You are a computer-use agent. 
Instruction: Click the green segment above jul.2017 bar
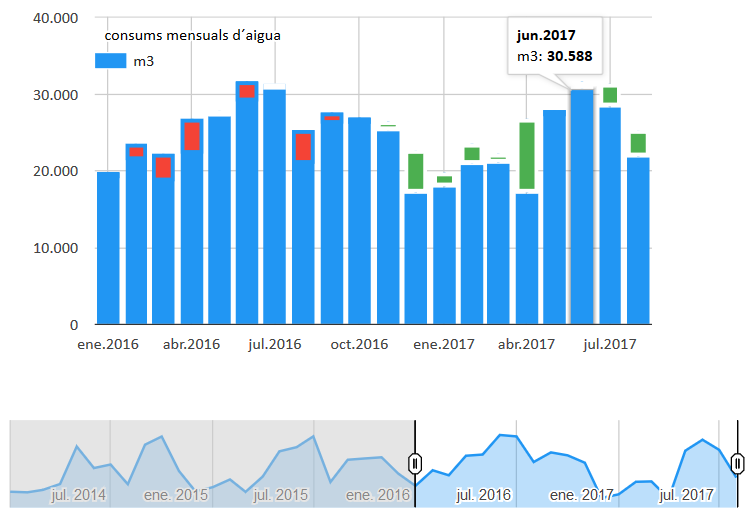tap(610, 95)
